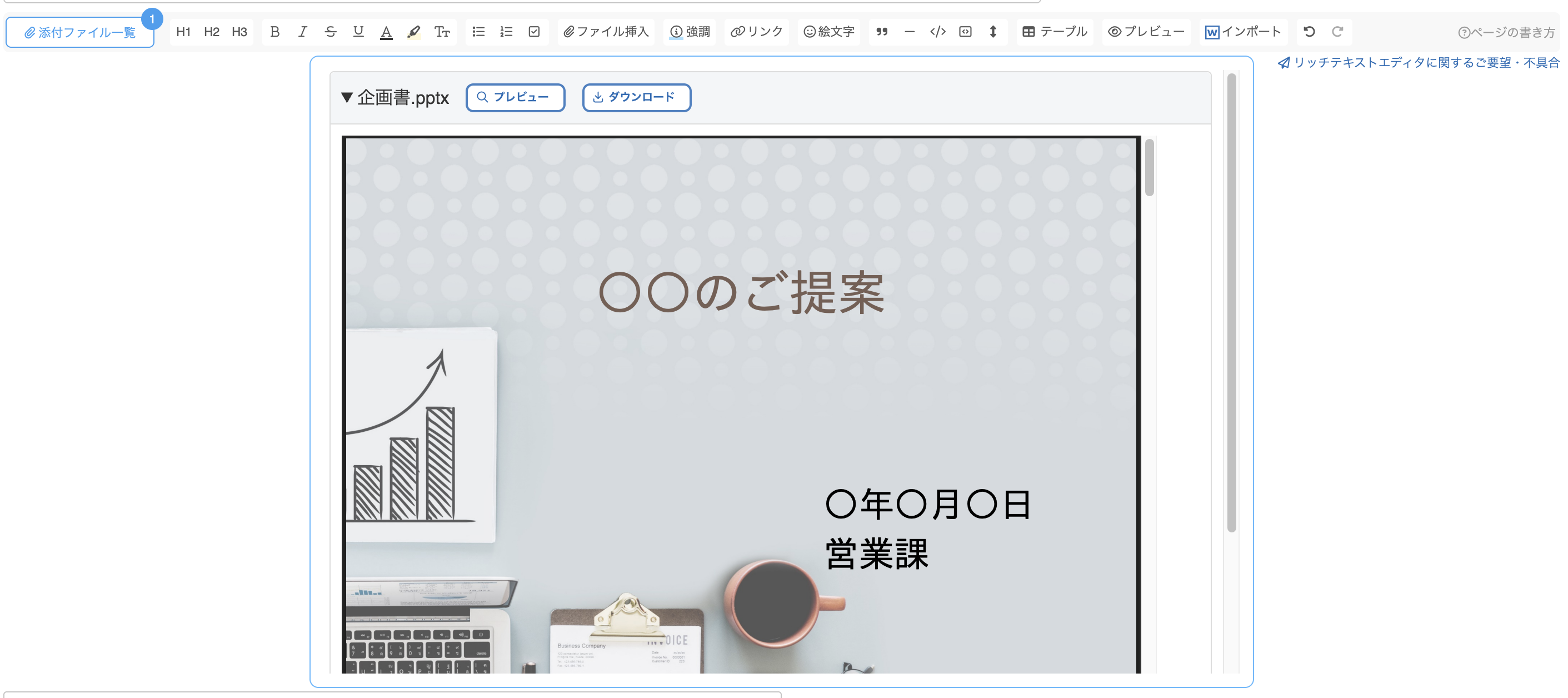Viewport: 1568px width, 698px height.
Task: Open the text size (Tr) options
Action: 442,32
